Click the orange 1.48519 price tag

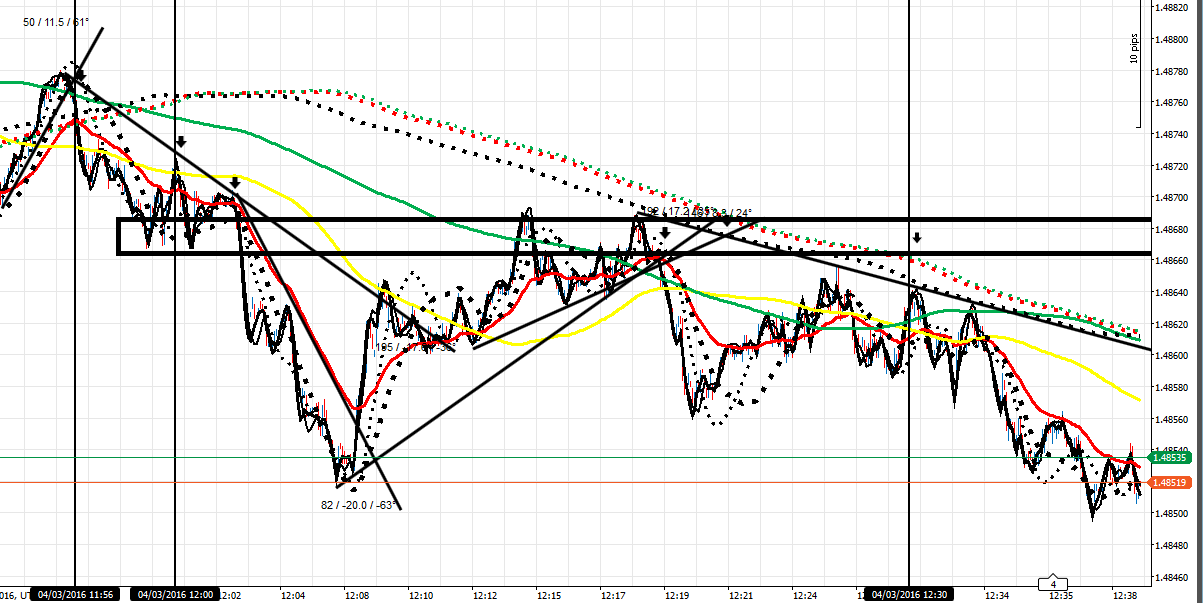tap(1170, 482)
